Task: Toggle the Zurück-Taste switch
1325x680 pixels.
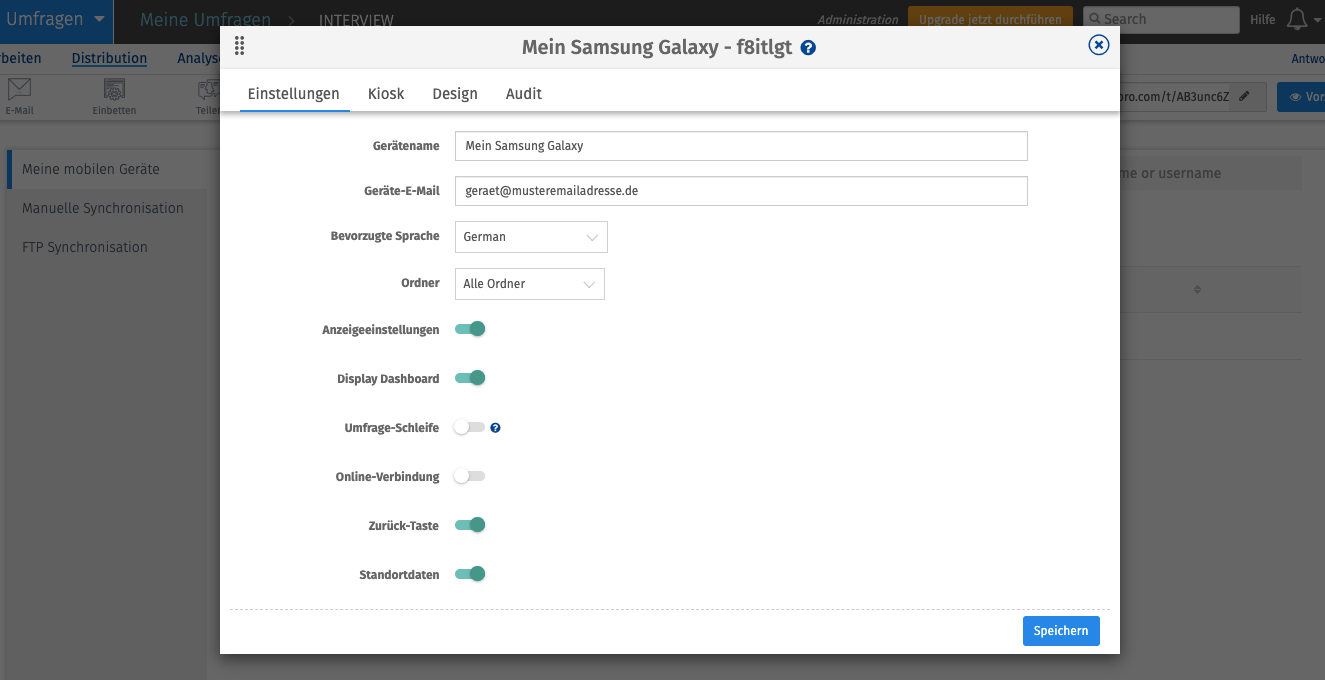Action: pyautogui.click(x=470, y=525)
